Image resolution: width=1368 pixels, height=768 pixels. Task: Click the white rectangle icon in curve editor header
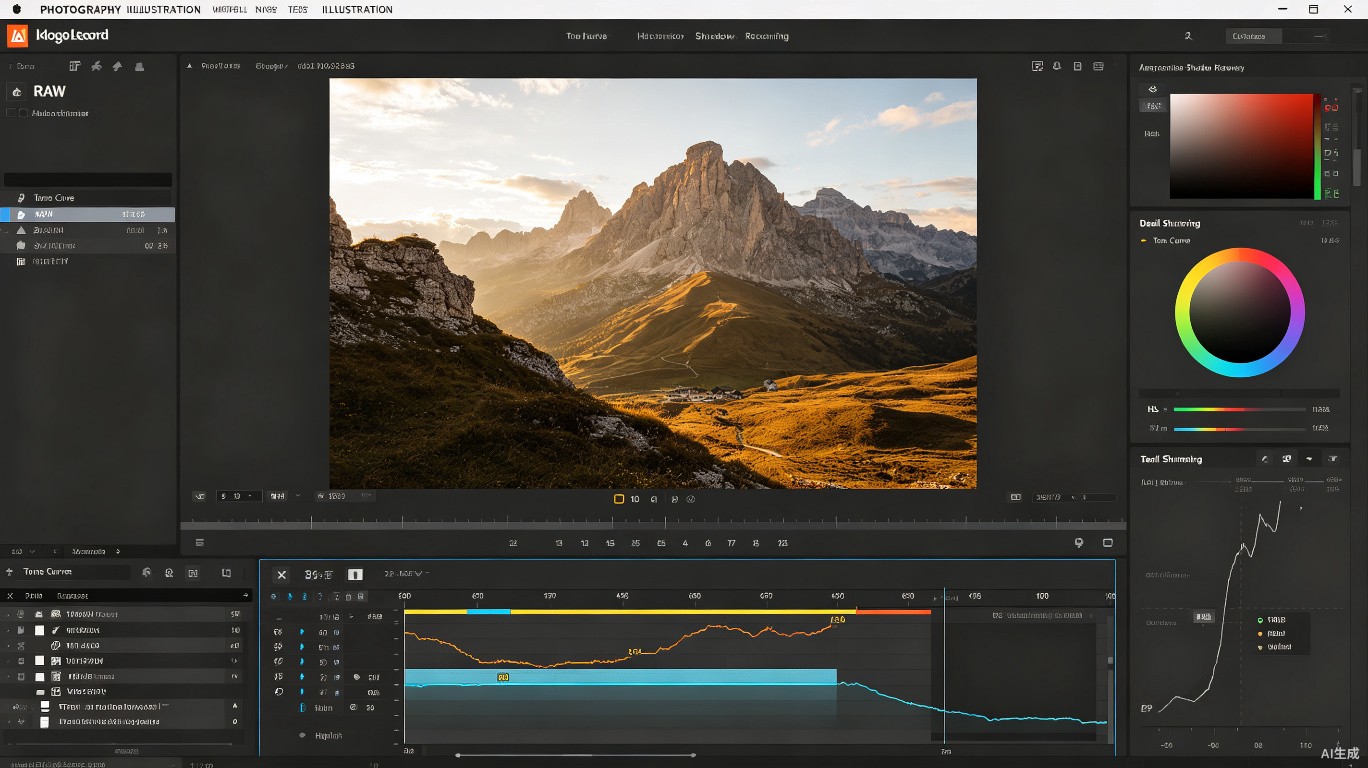[355, 575]
